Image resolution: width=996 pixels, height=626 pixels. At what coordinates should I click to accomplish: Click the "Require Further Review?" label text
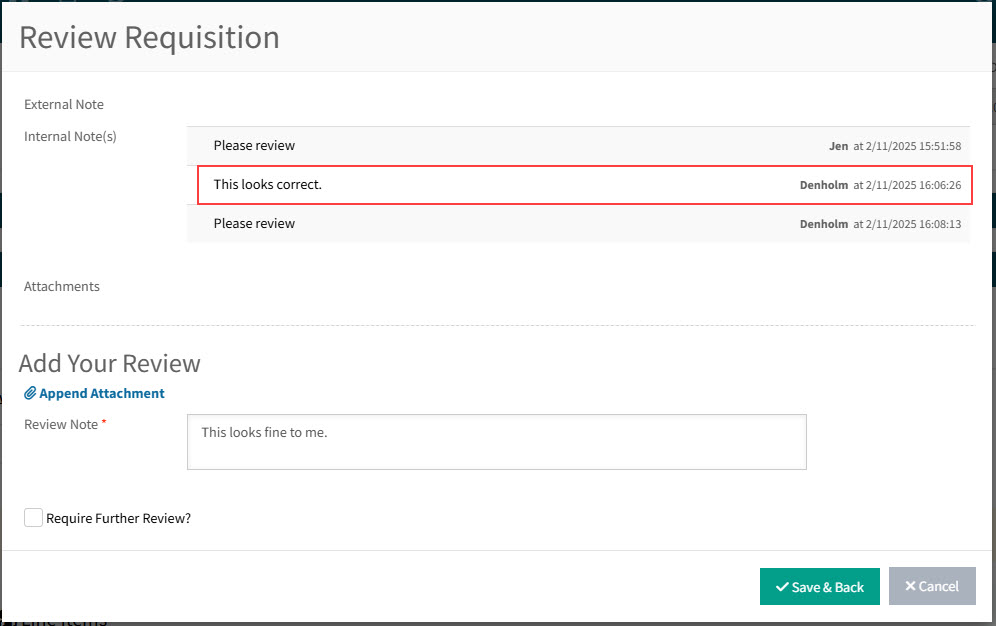118,519
